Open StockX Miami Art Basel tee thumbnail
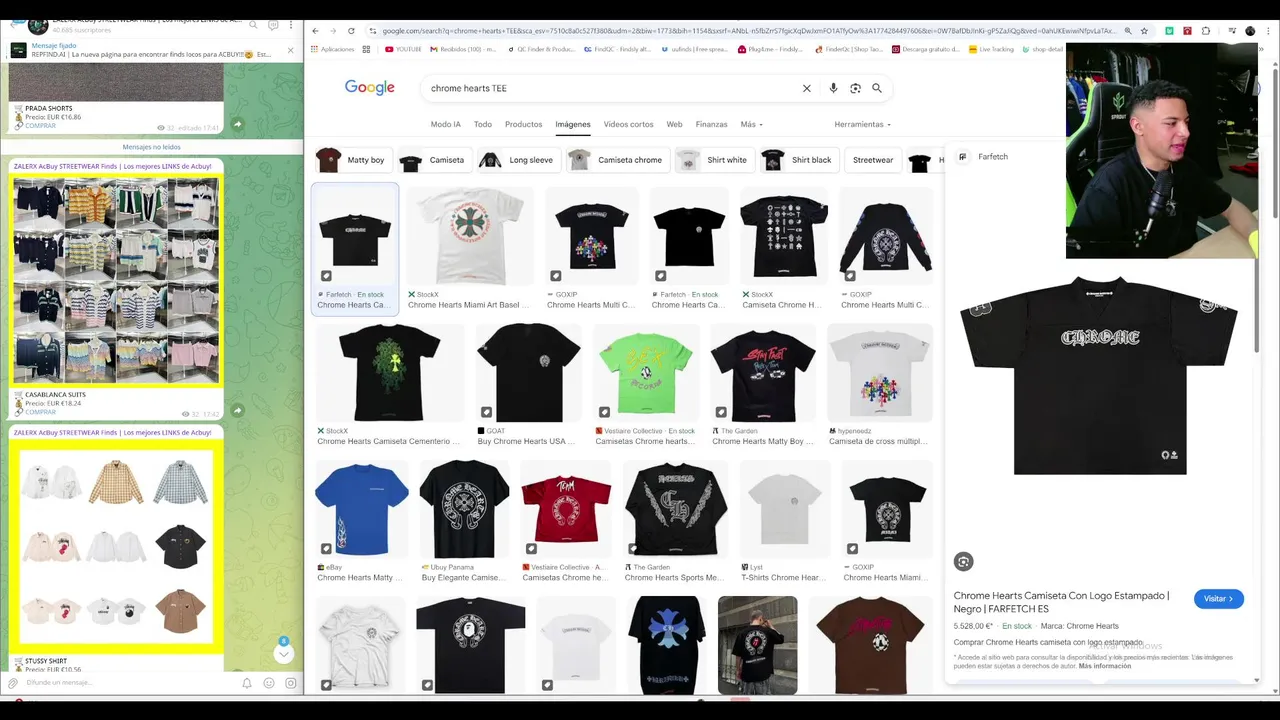Screen dimensions: 1280x720 [x=470, y=236]
